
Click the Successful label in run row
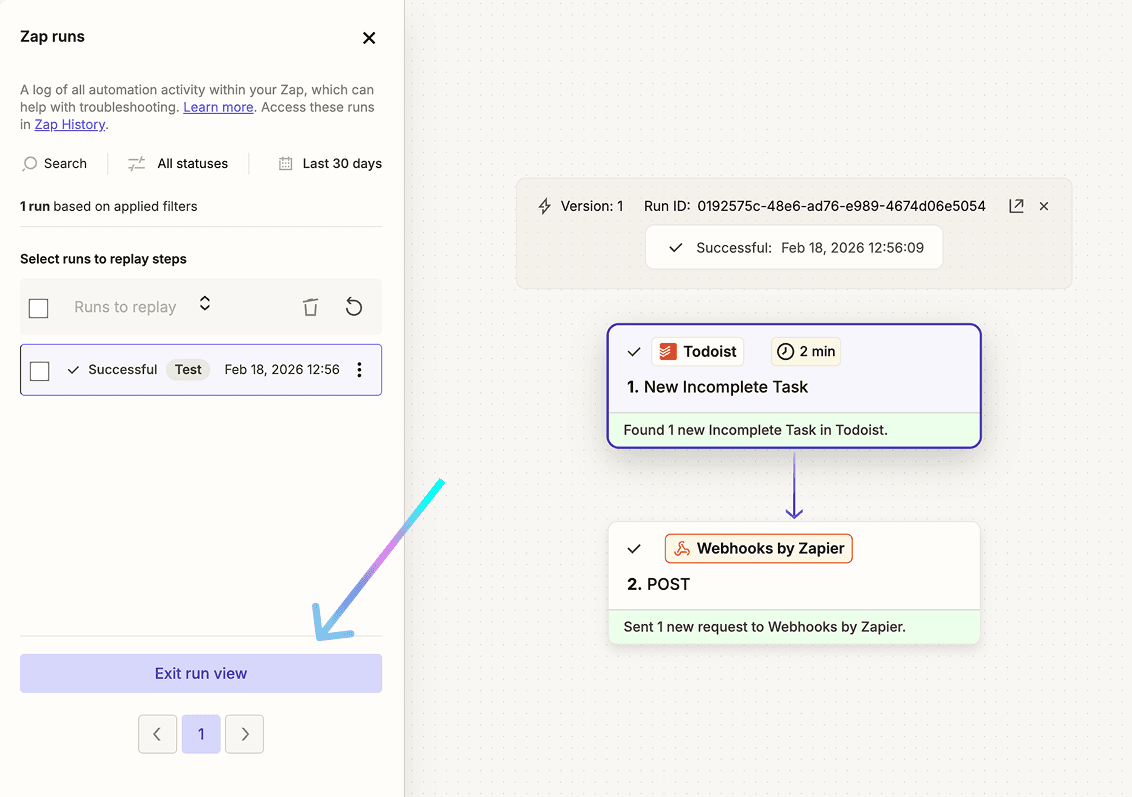(x=123, y=370)
